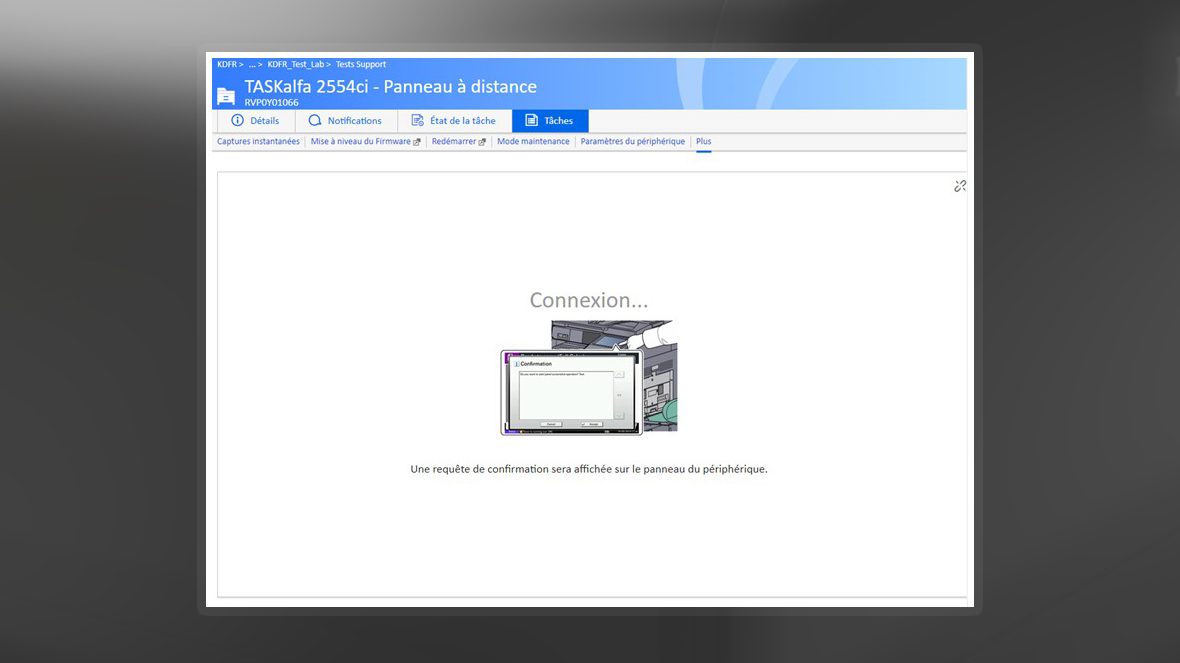The image size is (1180, 663).
Task: Click the Tâches document icon
Action: pos(531,121)
